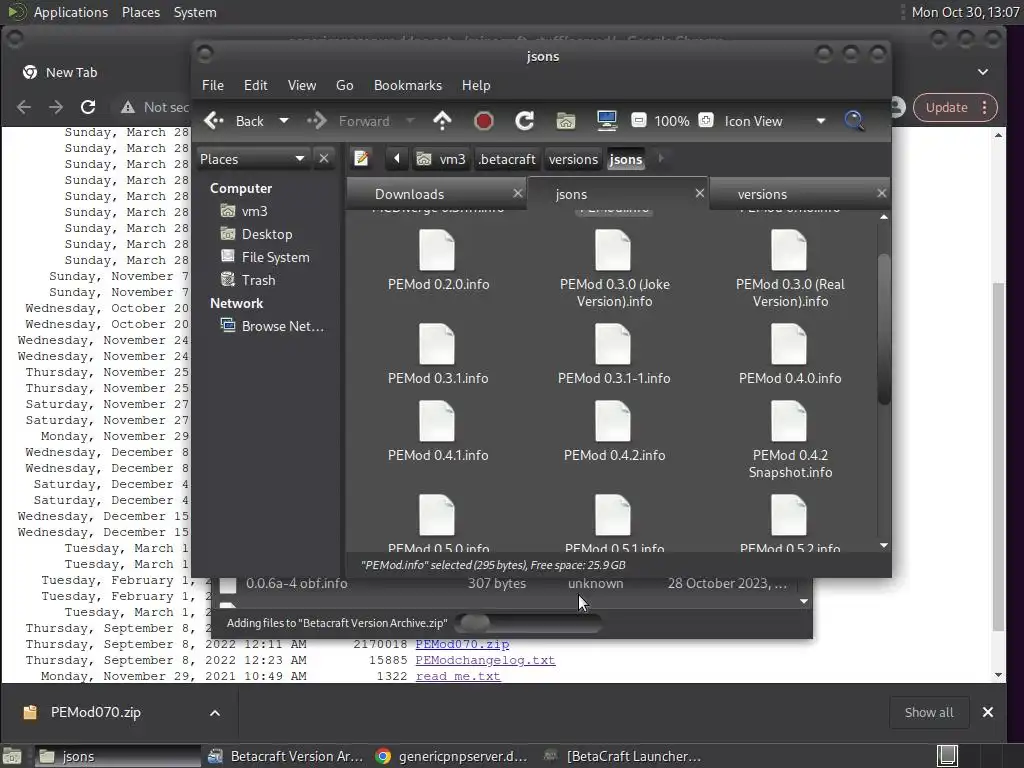Switch to BetaCraft Launcher taskbar window
This screenshot has width=1024, height=768.
(x=622, y=756)
